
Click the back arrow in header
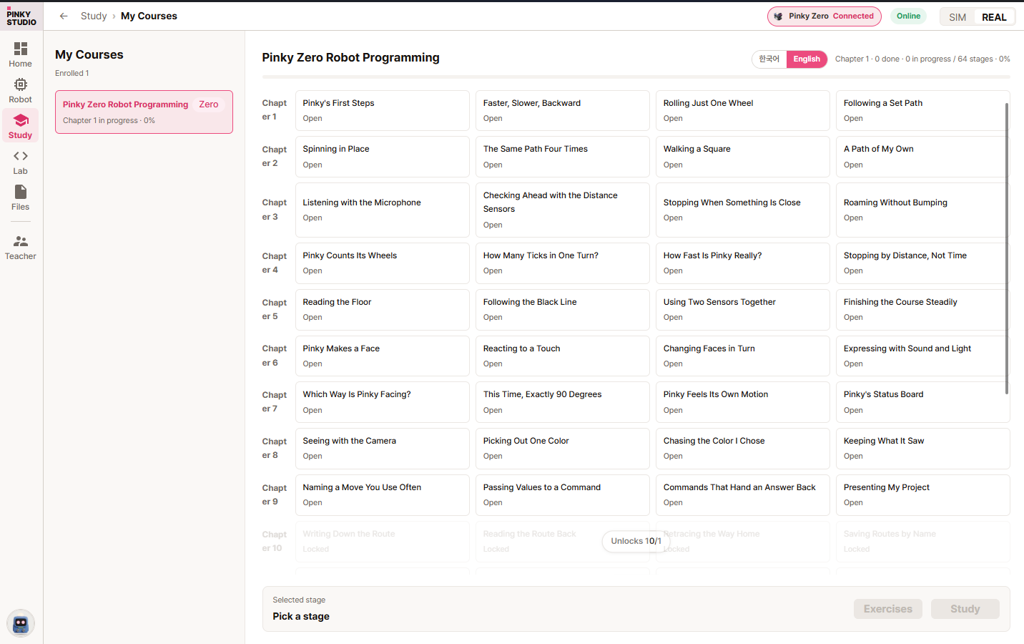click(x=63, y=16)
